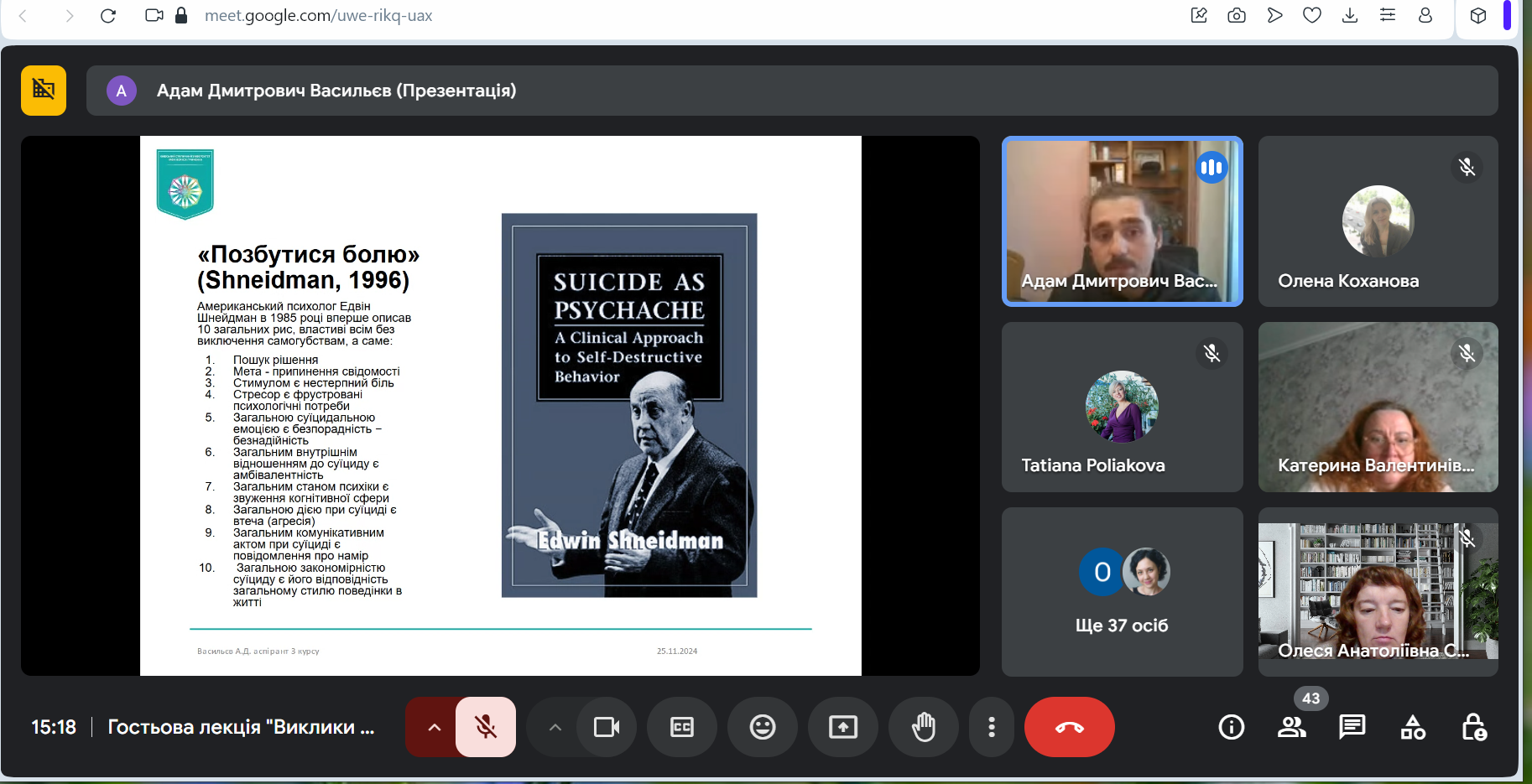Leave the call with red hang-up button
Image resolution: width=1532 pixels, height=784 pixels.
(1069, 727)
